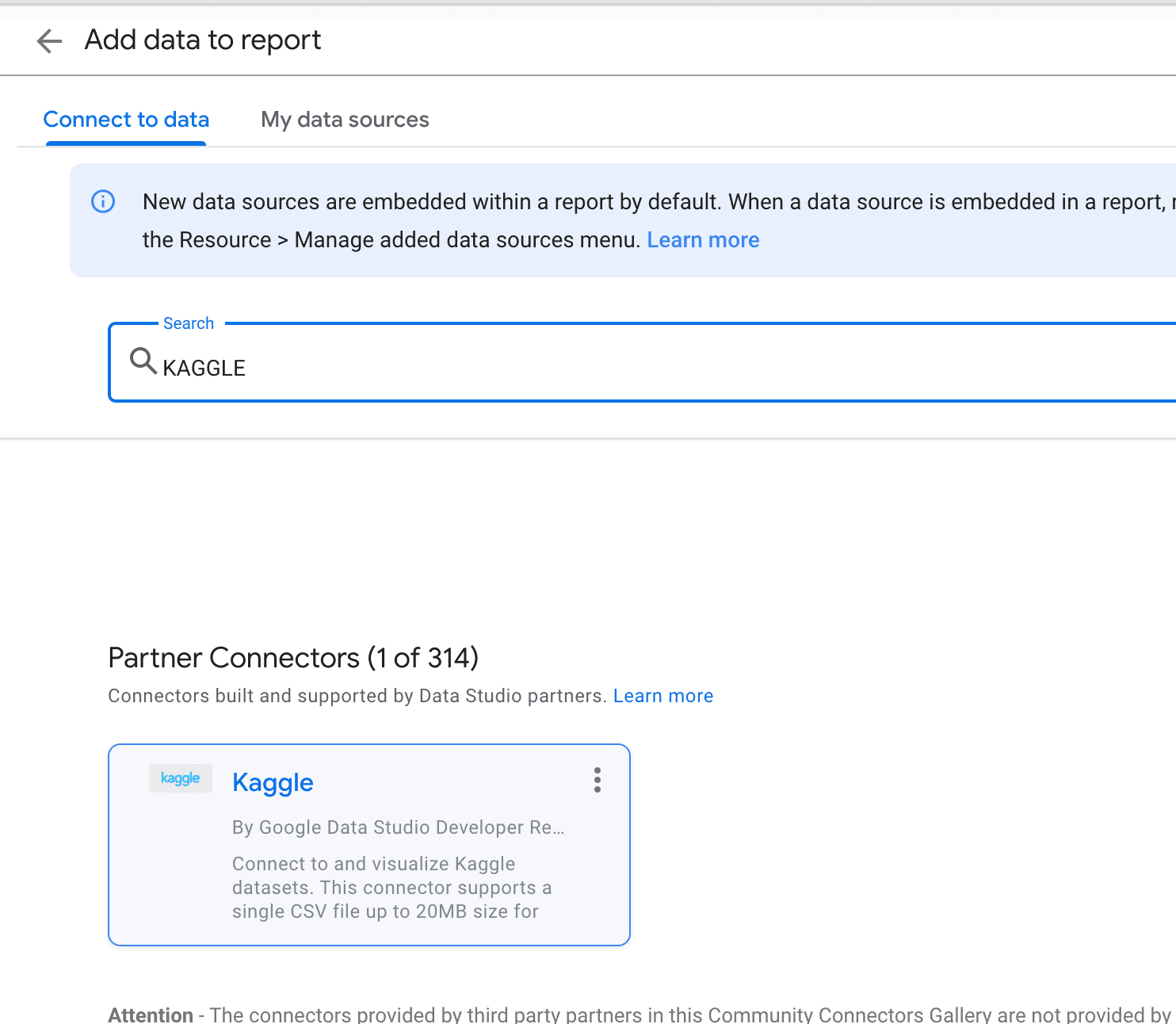
Task: Click Partner Connectors (1 of 314) heading
Action: pyautogui.click(x=293, y=658)
